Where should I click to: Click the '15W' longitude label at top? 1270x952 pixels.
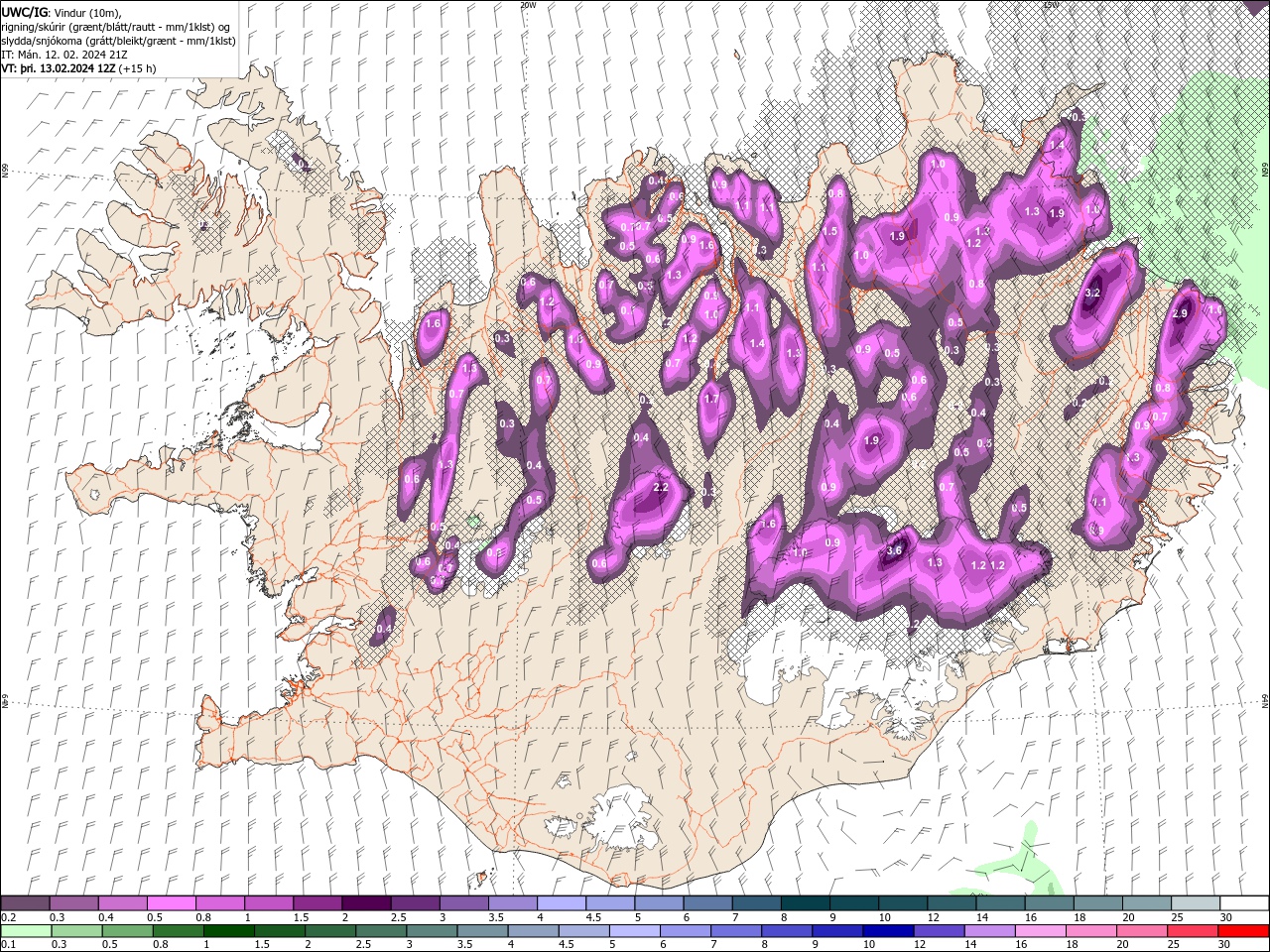pos(1051,5)
